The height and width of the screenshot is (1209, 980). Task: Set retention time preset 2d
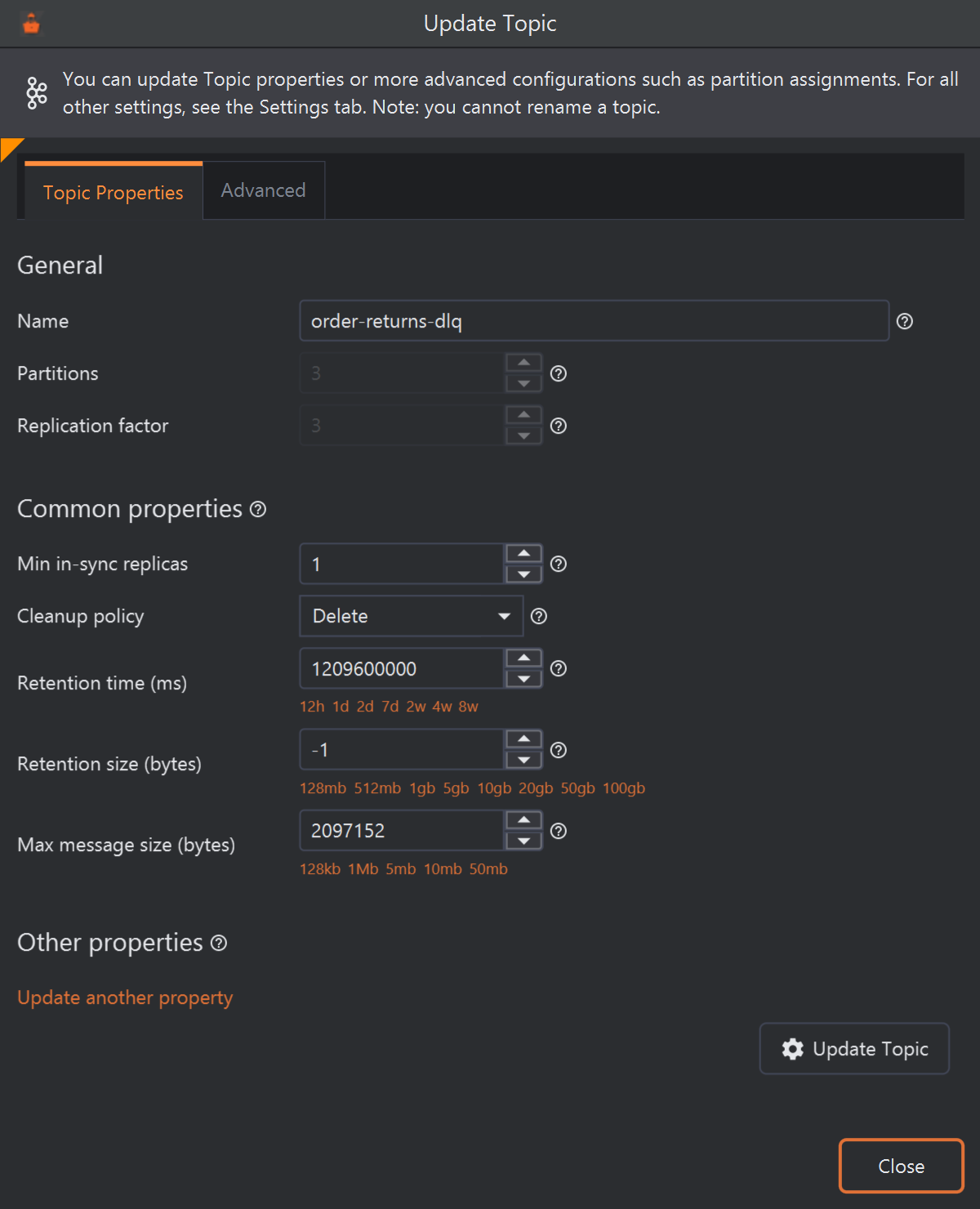point(365,707)
